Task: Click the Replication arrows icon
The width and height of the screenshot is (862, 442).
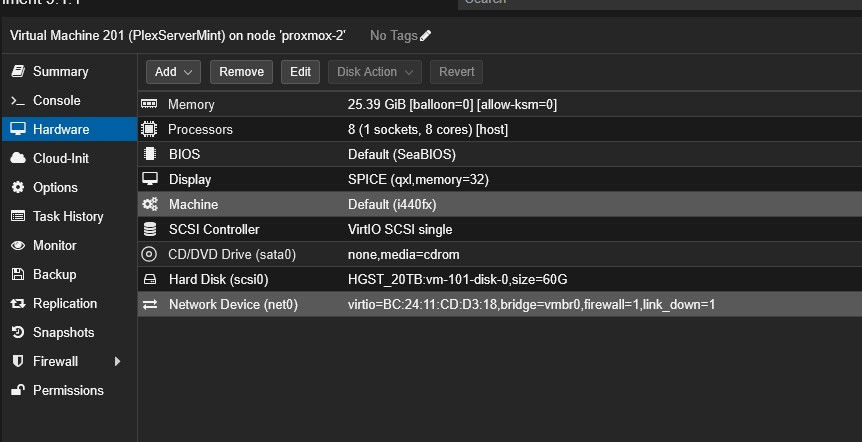Action: [18, 303]
